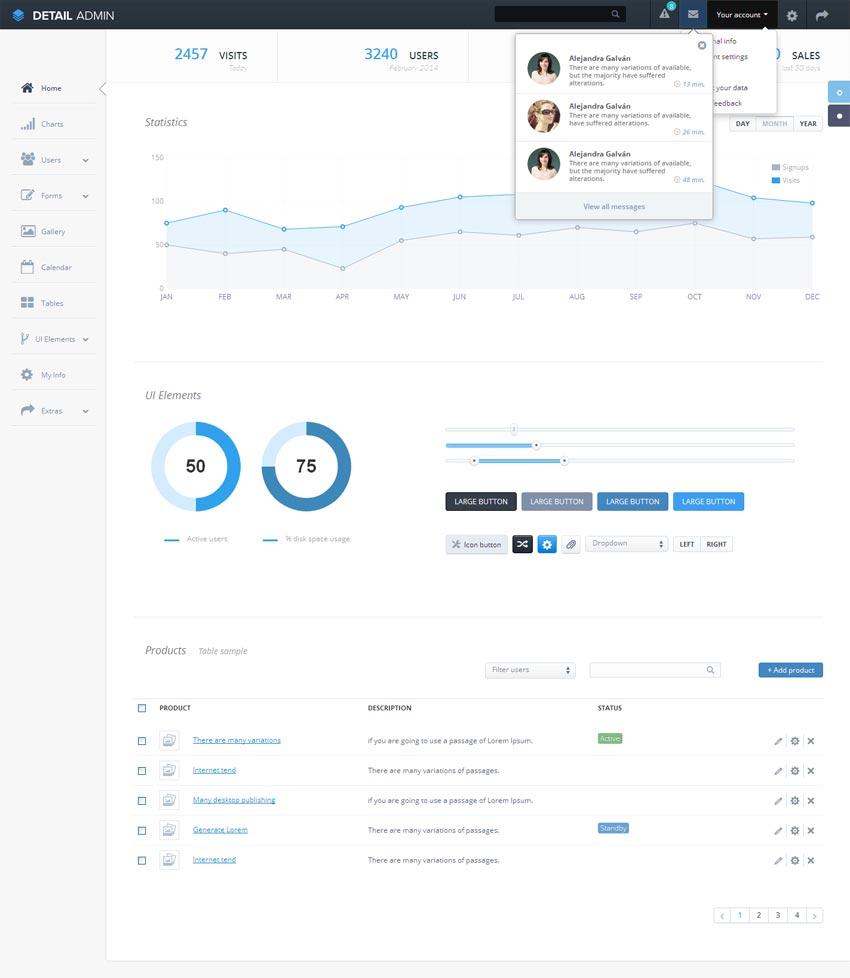Open View all messages link
This screenshot has width=850, height=978.
click(x=614, y=207)
